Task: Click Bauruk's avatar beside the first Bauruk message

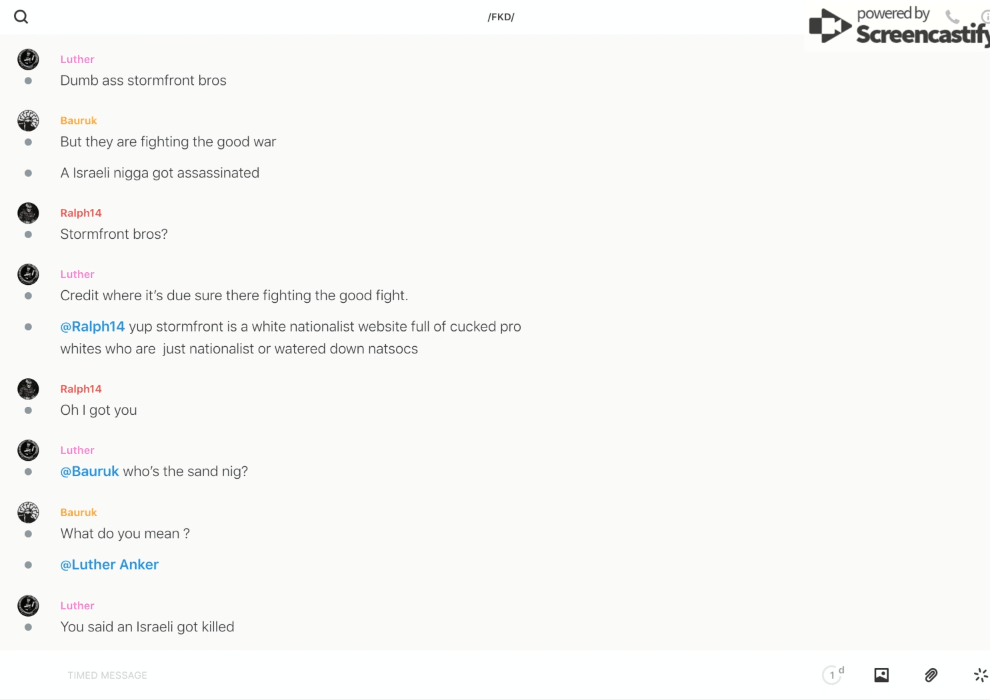Action: [x=28, y=121]
